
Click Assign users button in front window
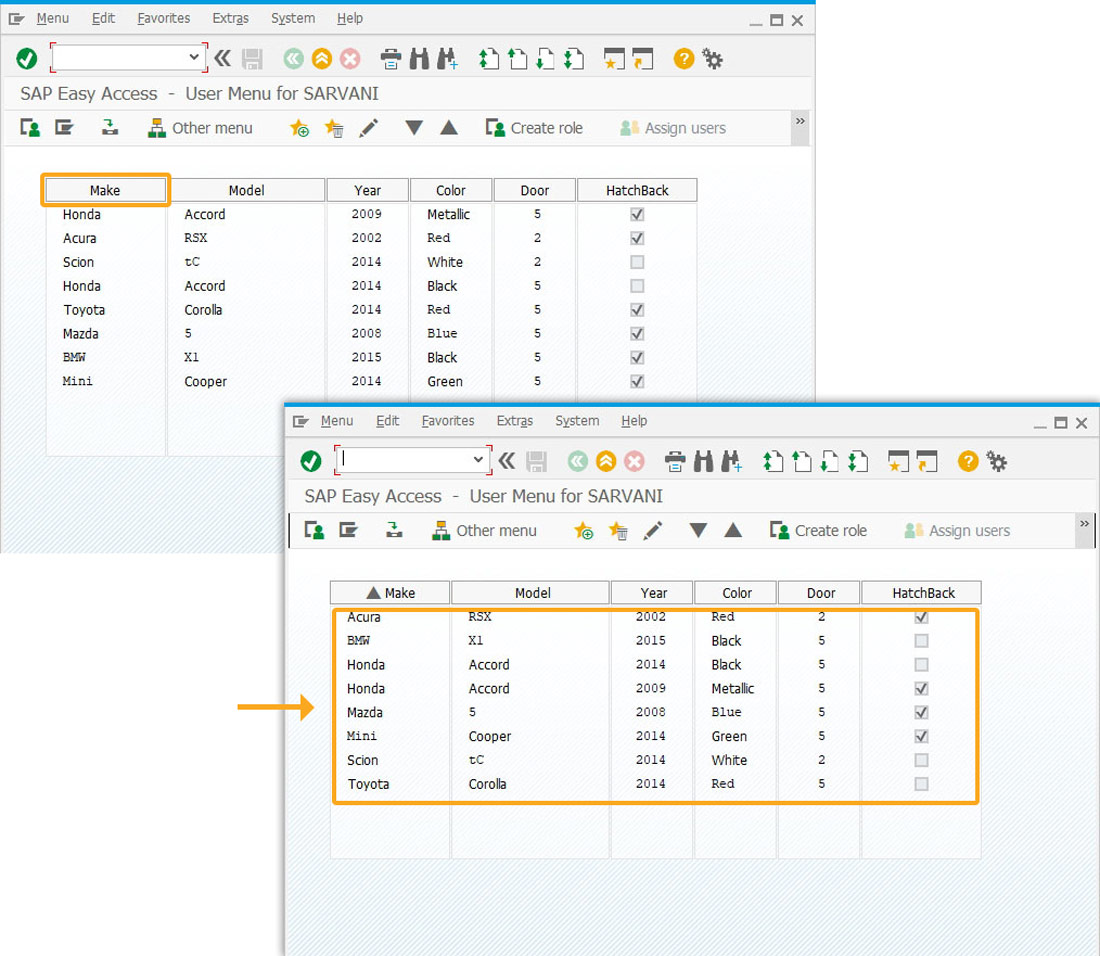point(957,531)
